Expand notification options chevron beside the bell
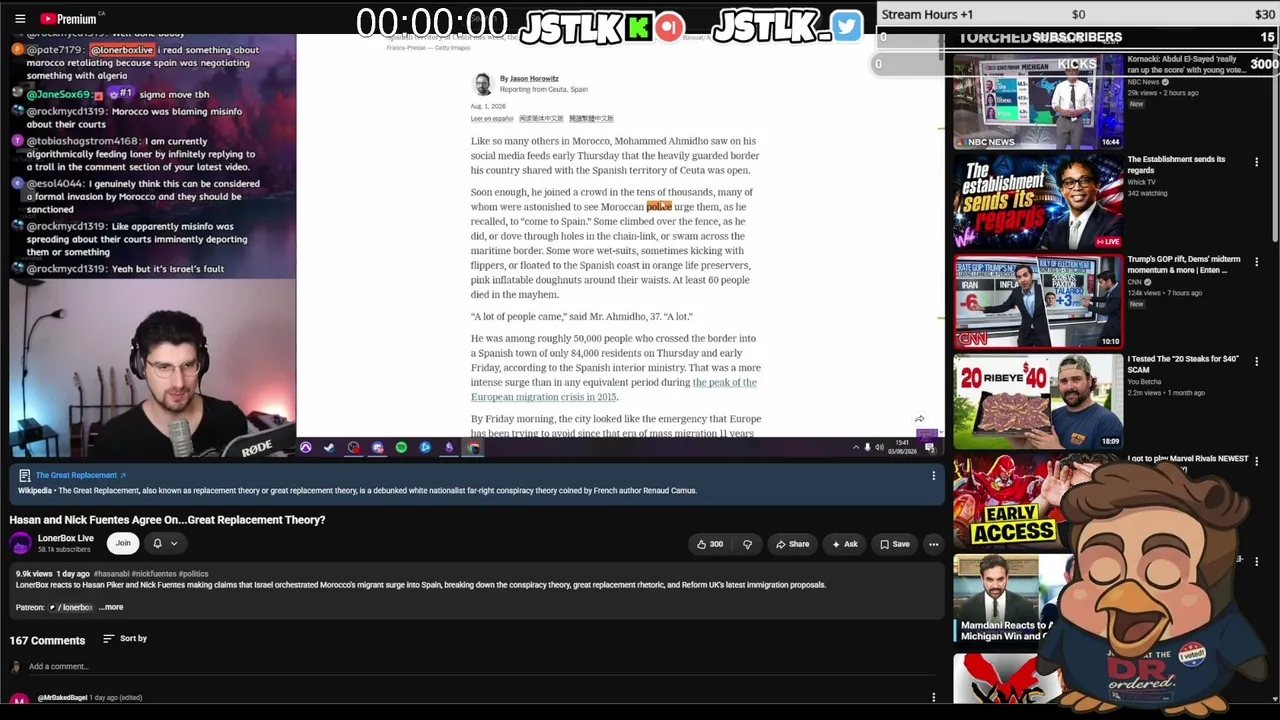 [x=174, y=543]
